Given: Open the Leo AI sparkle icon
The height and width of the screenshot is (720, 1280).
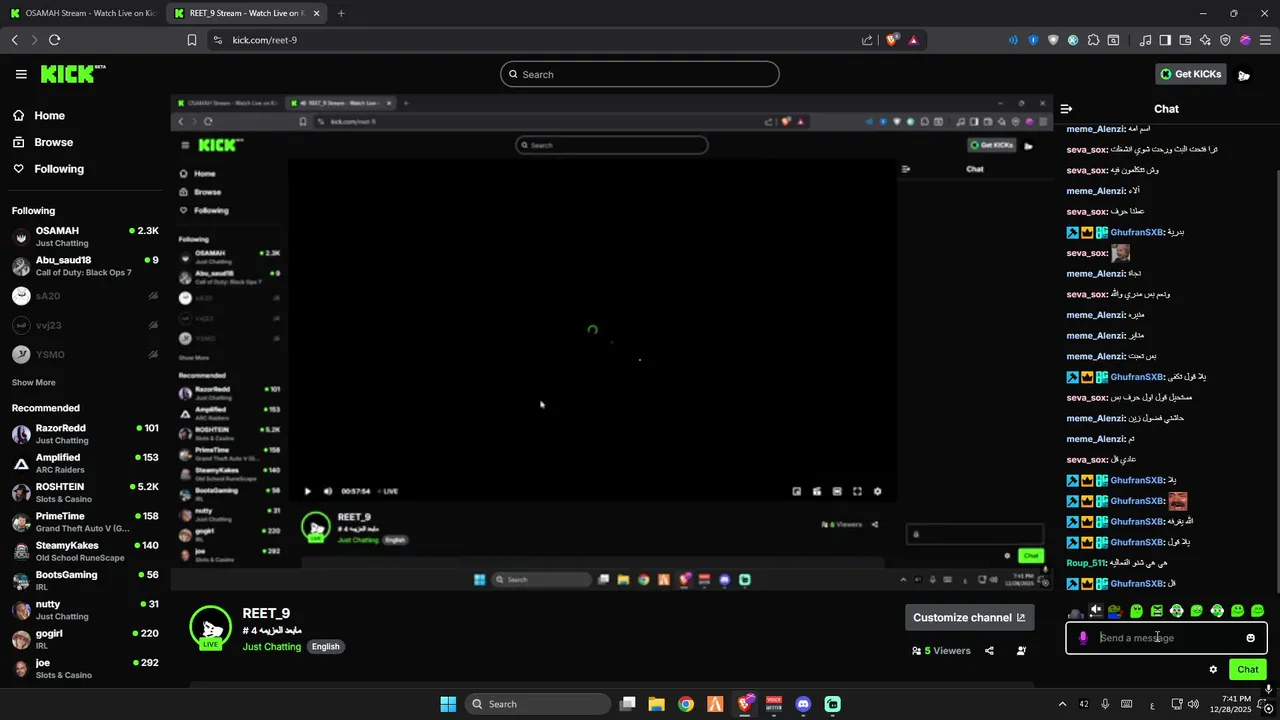Looking at the screenshot, I should (1205, 40).
